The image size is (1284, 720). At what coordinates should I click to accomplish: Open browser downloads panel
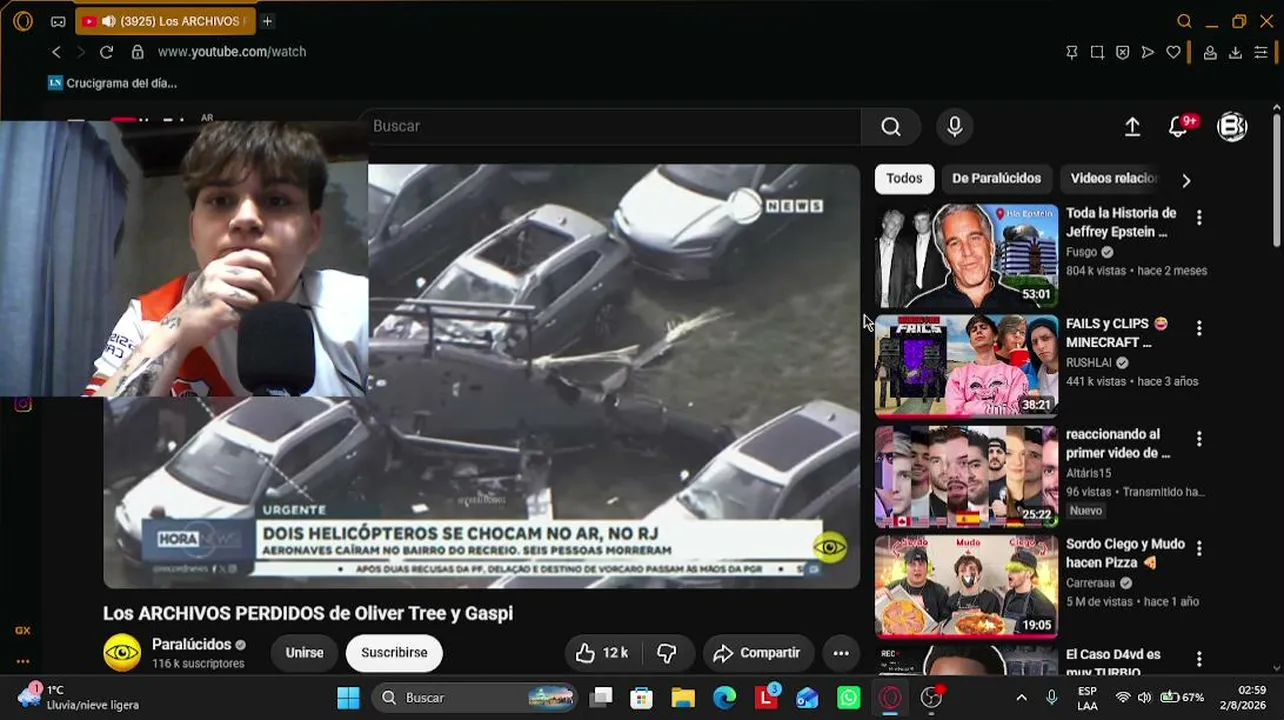[1235, 52]
